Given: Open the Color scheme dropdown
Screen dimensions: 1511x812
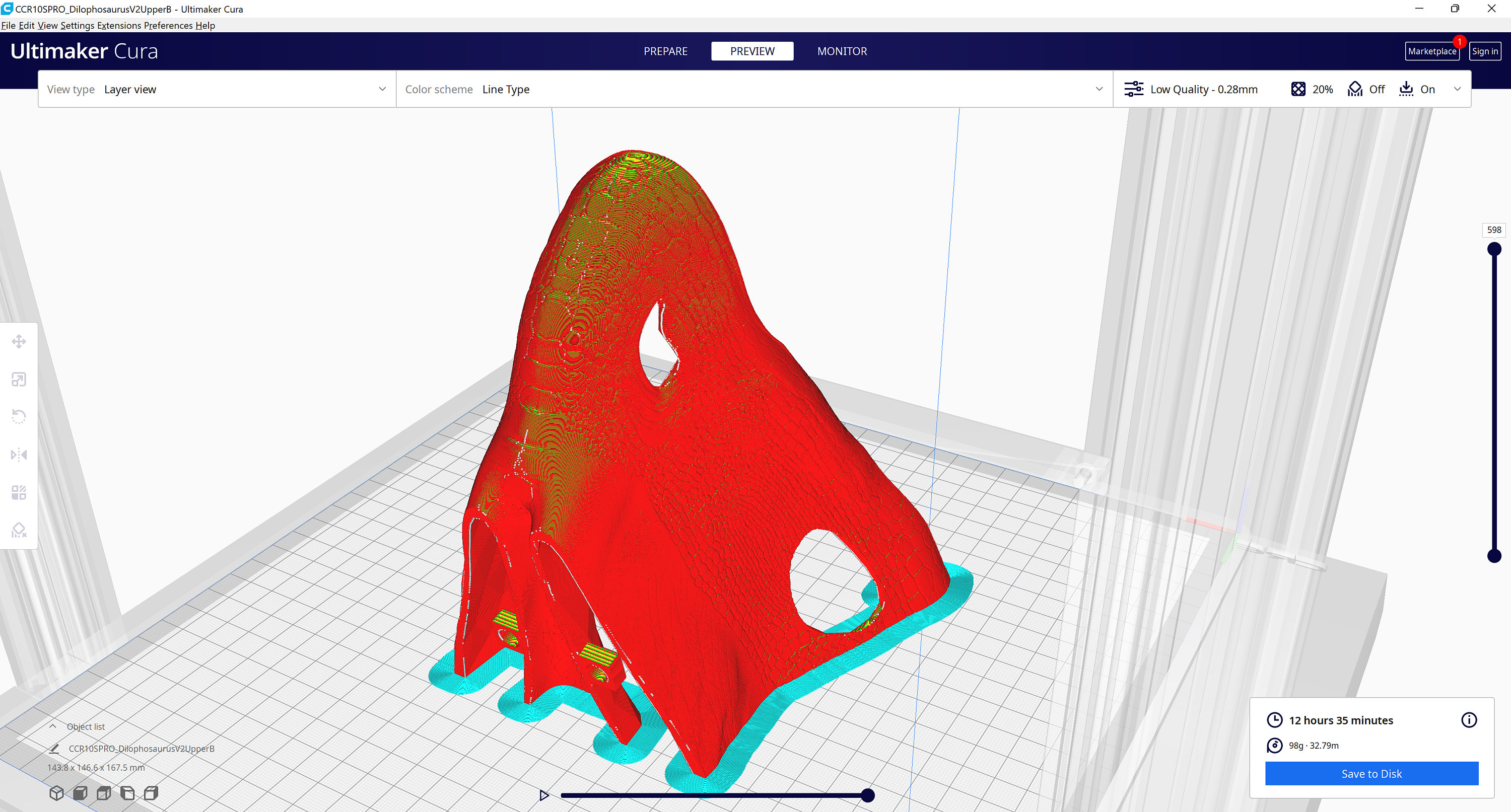Looking at the screenshot, I should tap(754, 89).
